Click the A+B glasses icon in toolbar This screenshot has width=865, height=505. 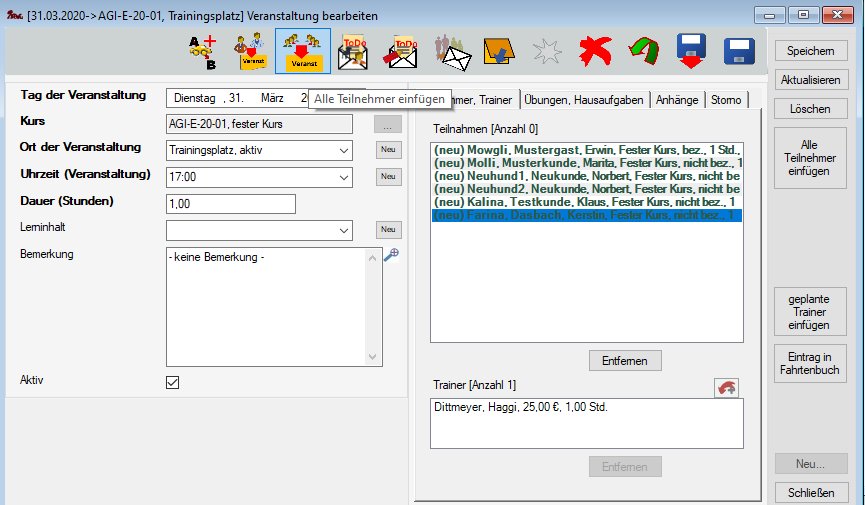(205, 51)
